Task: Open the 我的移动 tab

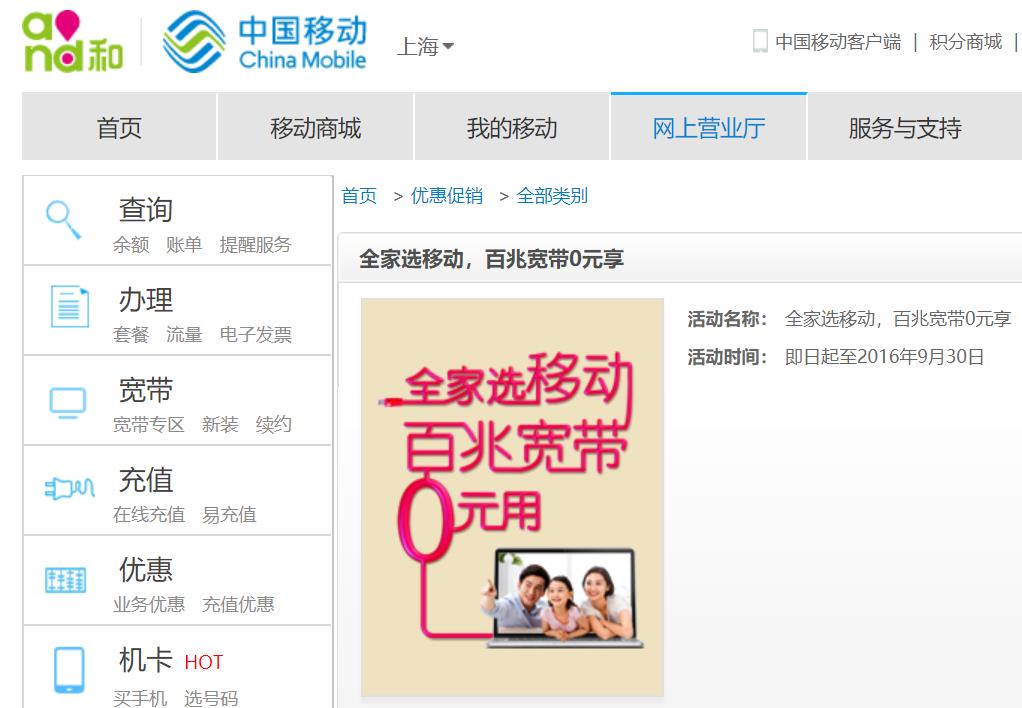Action: pos(512,127)
